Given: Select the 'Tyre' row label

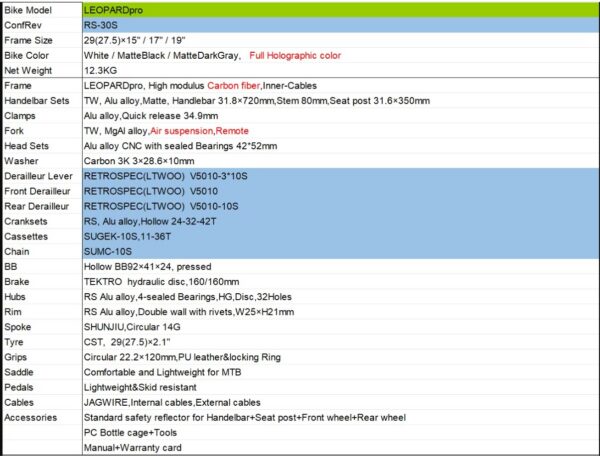Looking at the screenshot, I should point(14,342).
